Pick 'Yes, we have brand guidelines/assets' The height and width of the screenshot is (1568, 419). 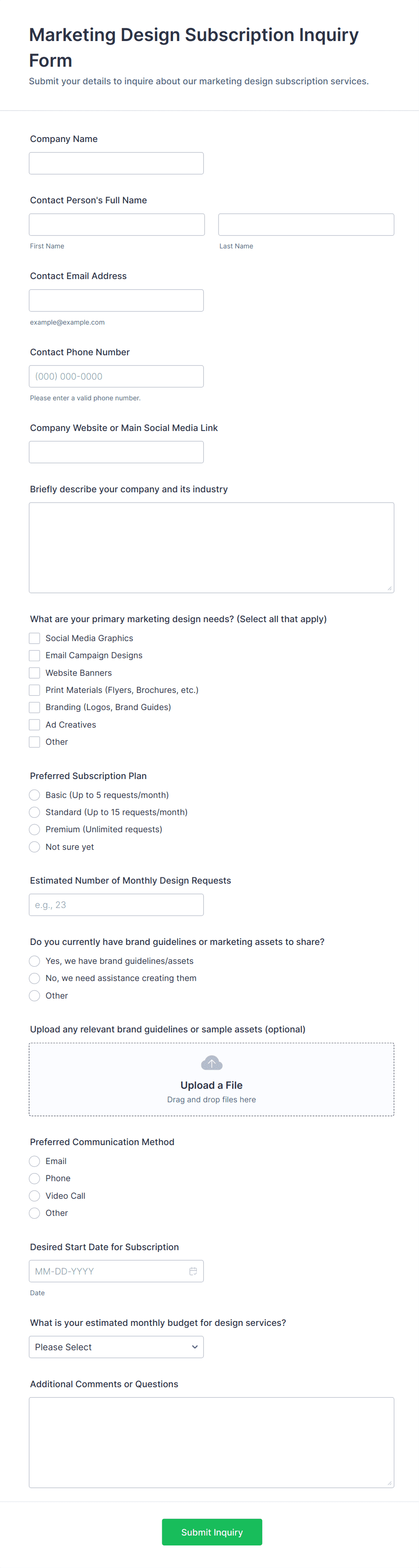point(35,961)
